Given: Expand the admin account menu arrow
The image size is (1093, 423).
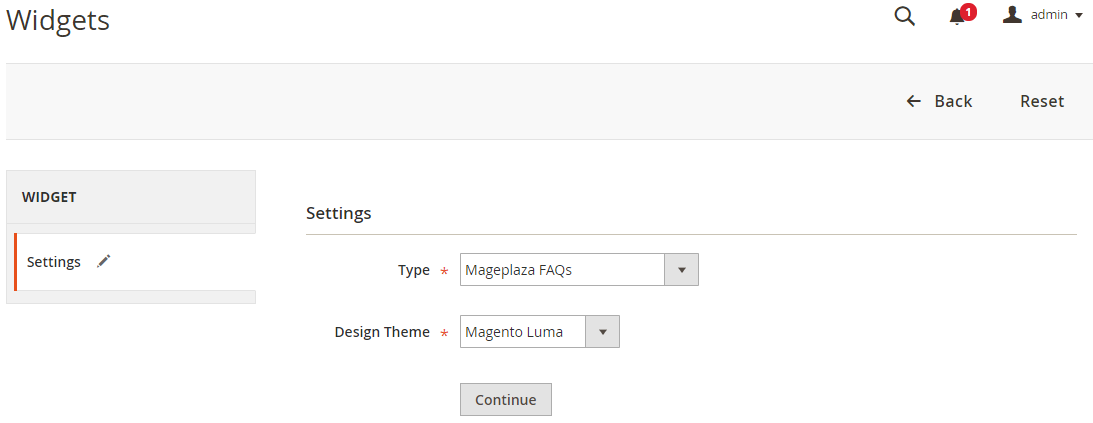Looking at the screenshot, I should point(1079,15).
